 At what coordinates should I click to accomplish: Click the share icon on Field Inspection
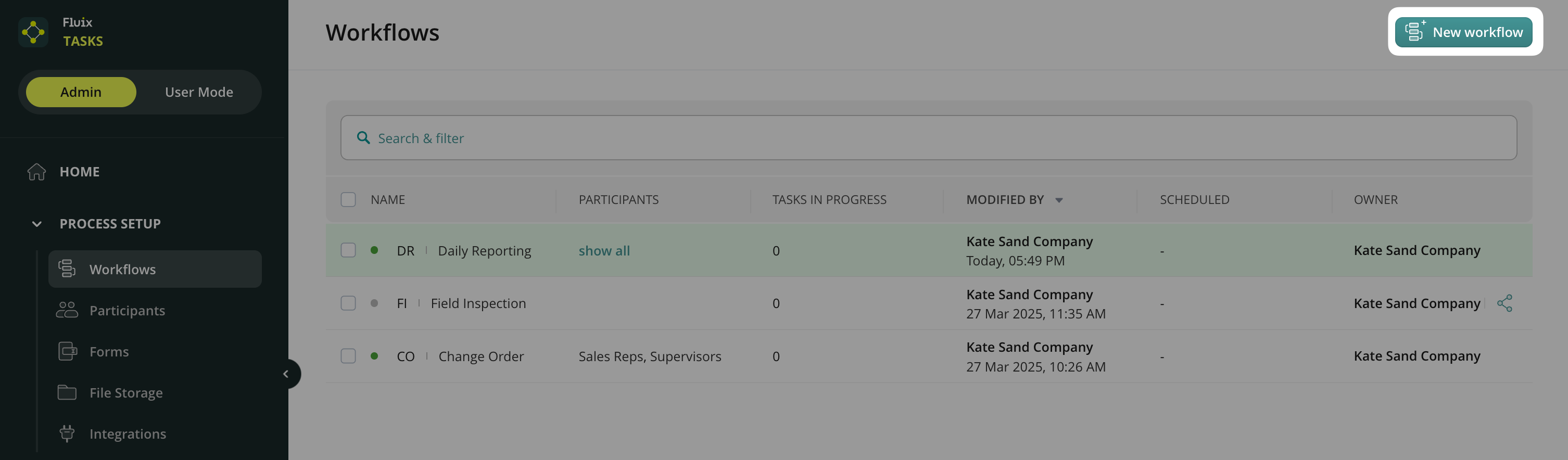click(1504, 303)
